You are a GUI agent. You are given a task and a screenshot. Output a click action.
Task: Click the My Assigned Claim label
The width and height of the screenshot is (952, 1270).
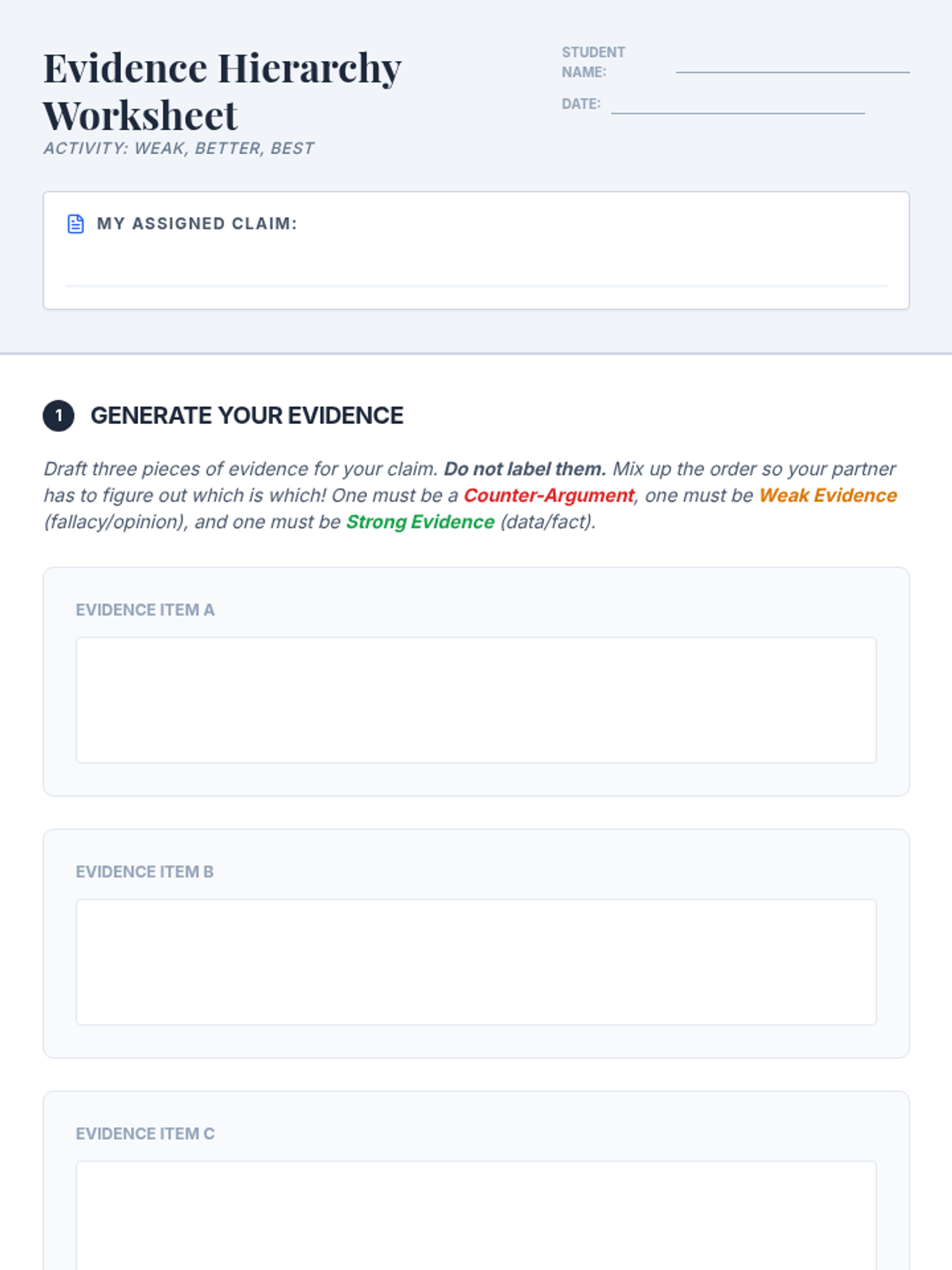[x=197, y=224]
